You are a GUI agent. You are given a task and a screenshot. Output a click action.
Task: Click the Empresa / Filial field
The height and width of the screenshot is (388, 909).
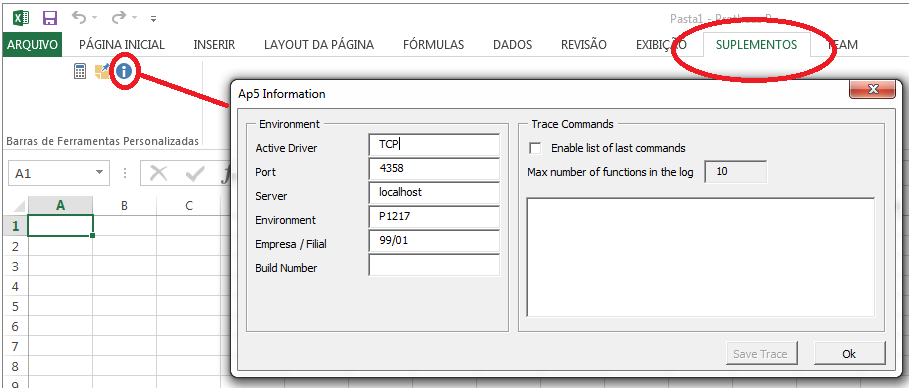click(434, 241)
